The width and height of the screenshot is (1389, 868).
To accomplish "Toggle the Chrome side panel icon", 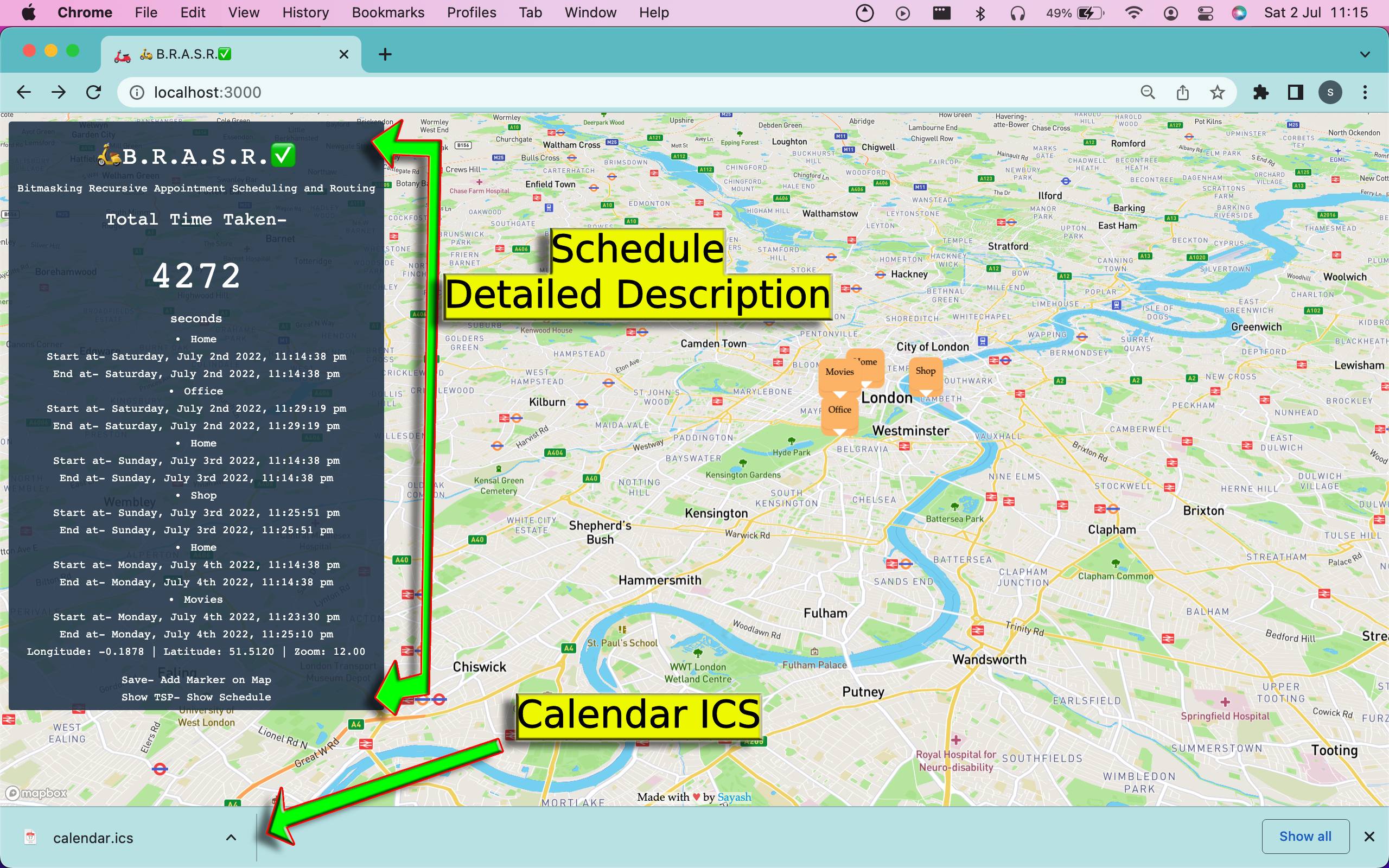I will point(1295,92).
